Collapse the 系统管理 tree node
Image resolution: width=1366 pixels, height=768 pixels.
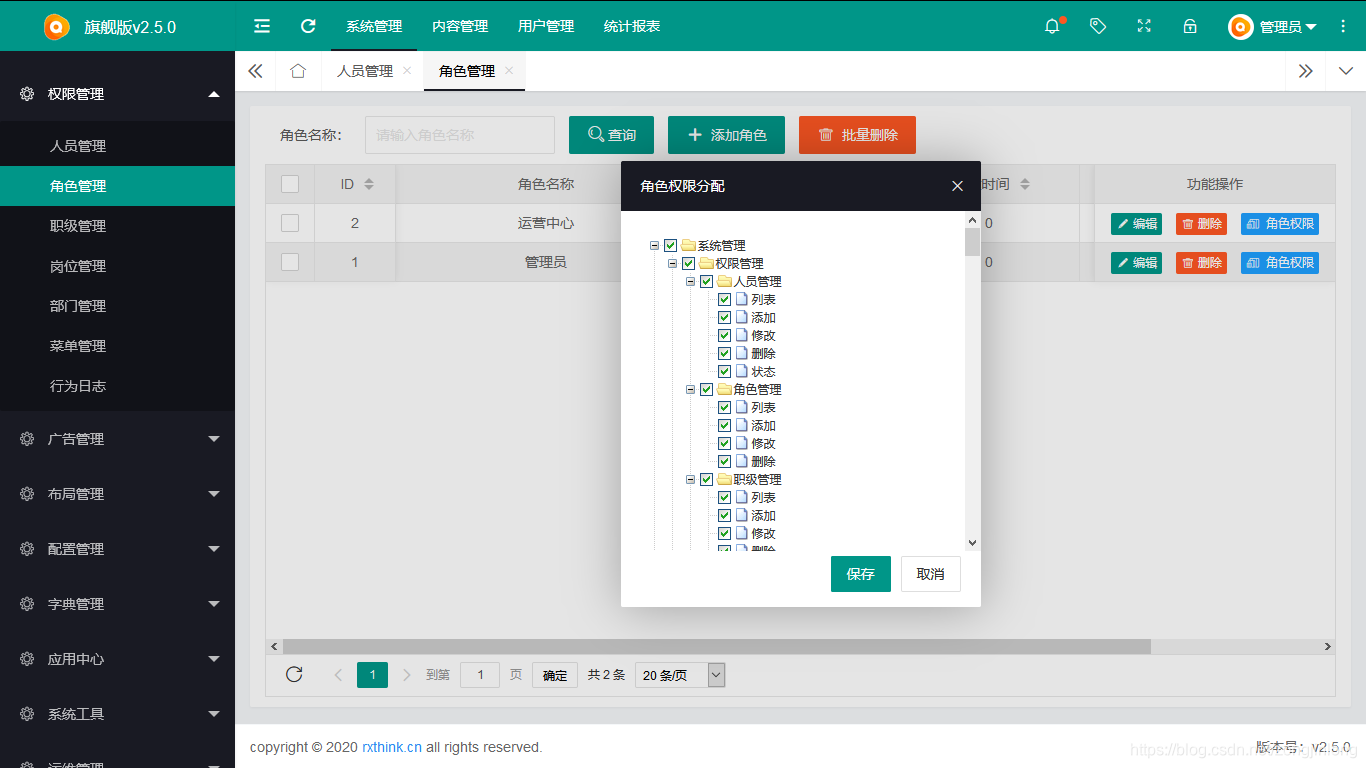pyautogui.click(x=654, y=246)
